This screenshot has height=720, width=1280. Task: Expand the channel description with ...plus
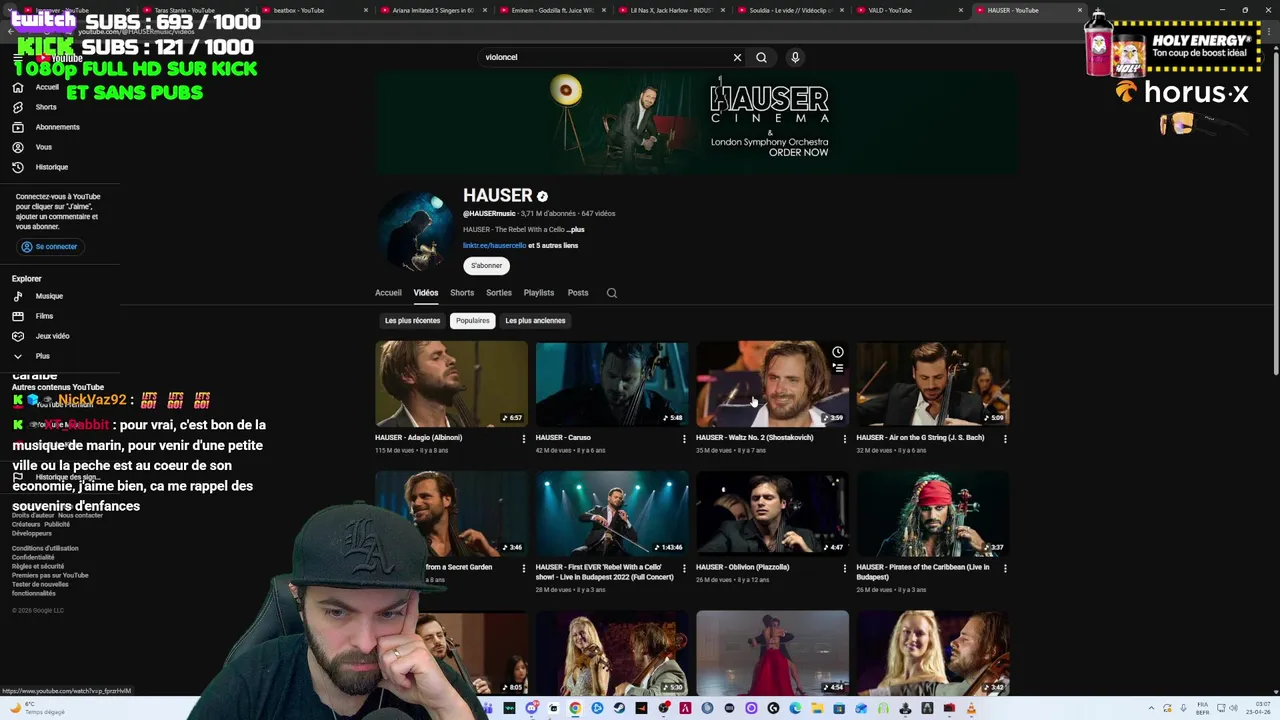coord(575,230)
